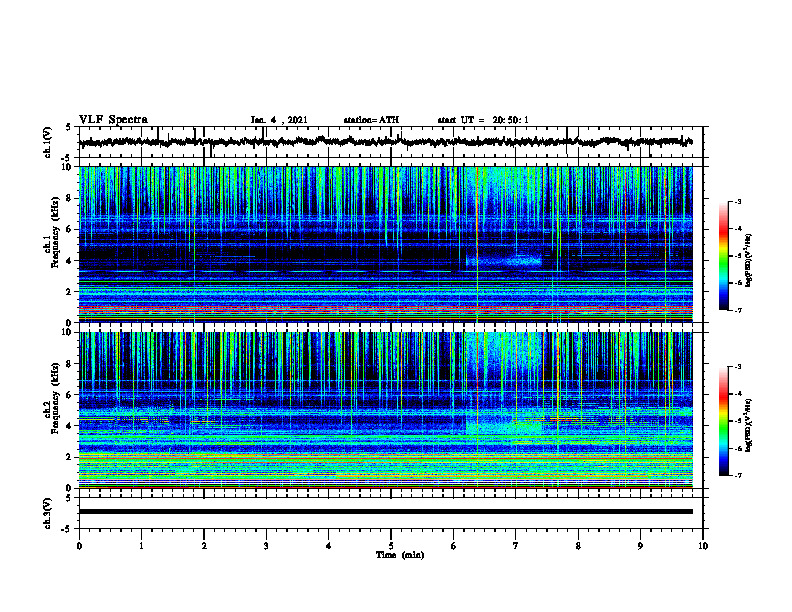Click the time axis tick label "6"
Viewport: 792px width, 612px height.
(x=454, y=546)
